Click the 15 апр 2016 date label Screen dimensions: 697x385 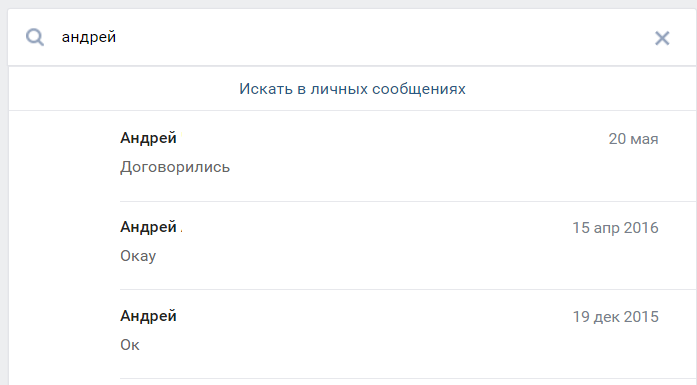tap(615, 228)
